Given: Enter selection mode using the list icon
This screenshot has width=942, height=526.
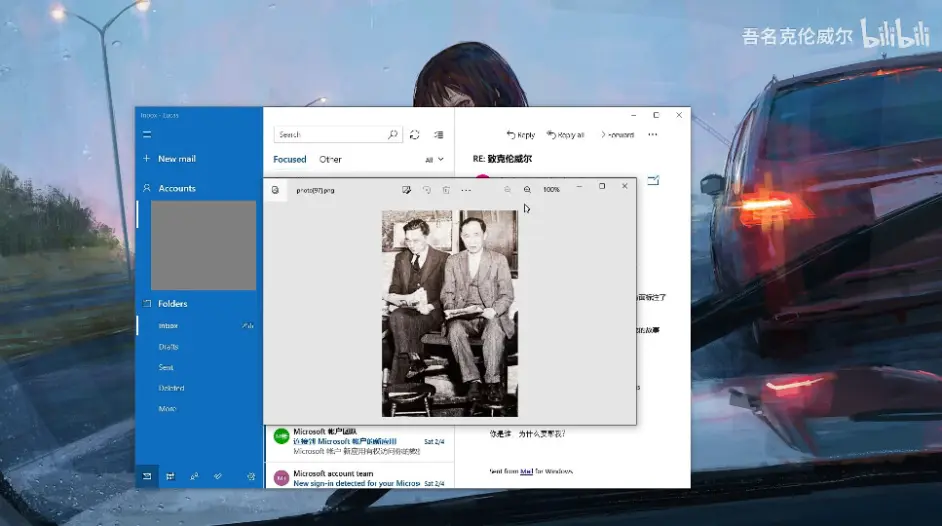Looking at the screenshot, I should click(x=438, y=134).
